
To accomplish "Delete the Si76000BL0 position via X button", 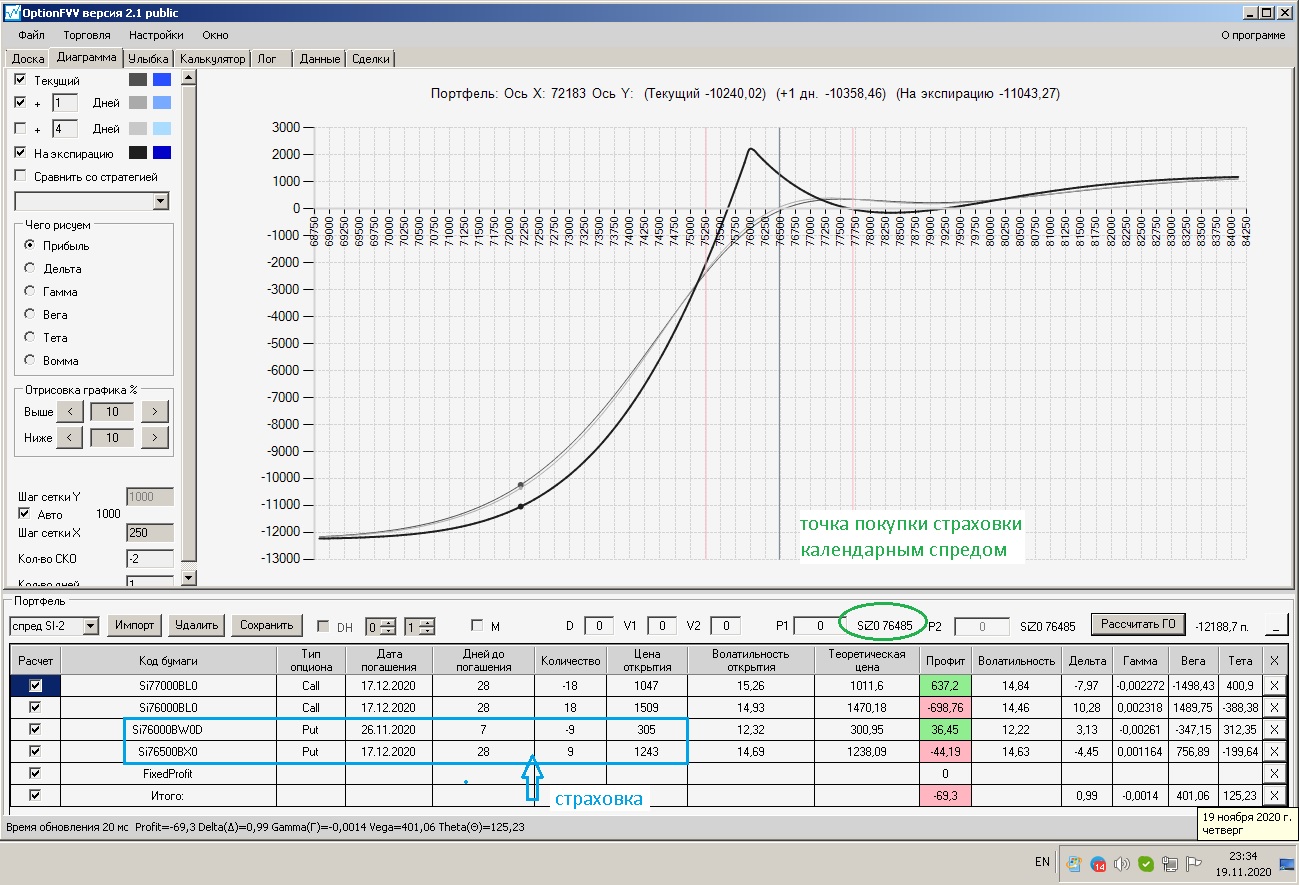I will click(x=1273, y=708).
